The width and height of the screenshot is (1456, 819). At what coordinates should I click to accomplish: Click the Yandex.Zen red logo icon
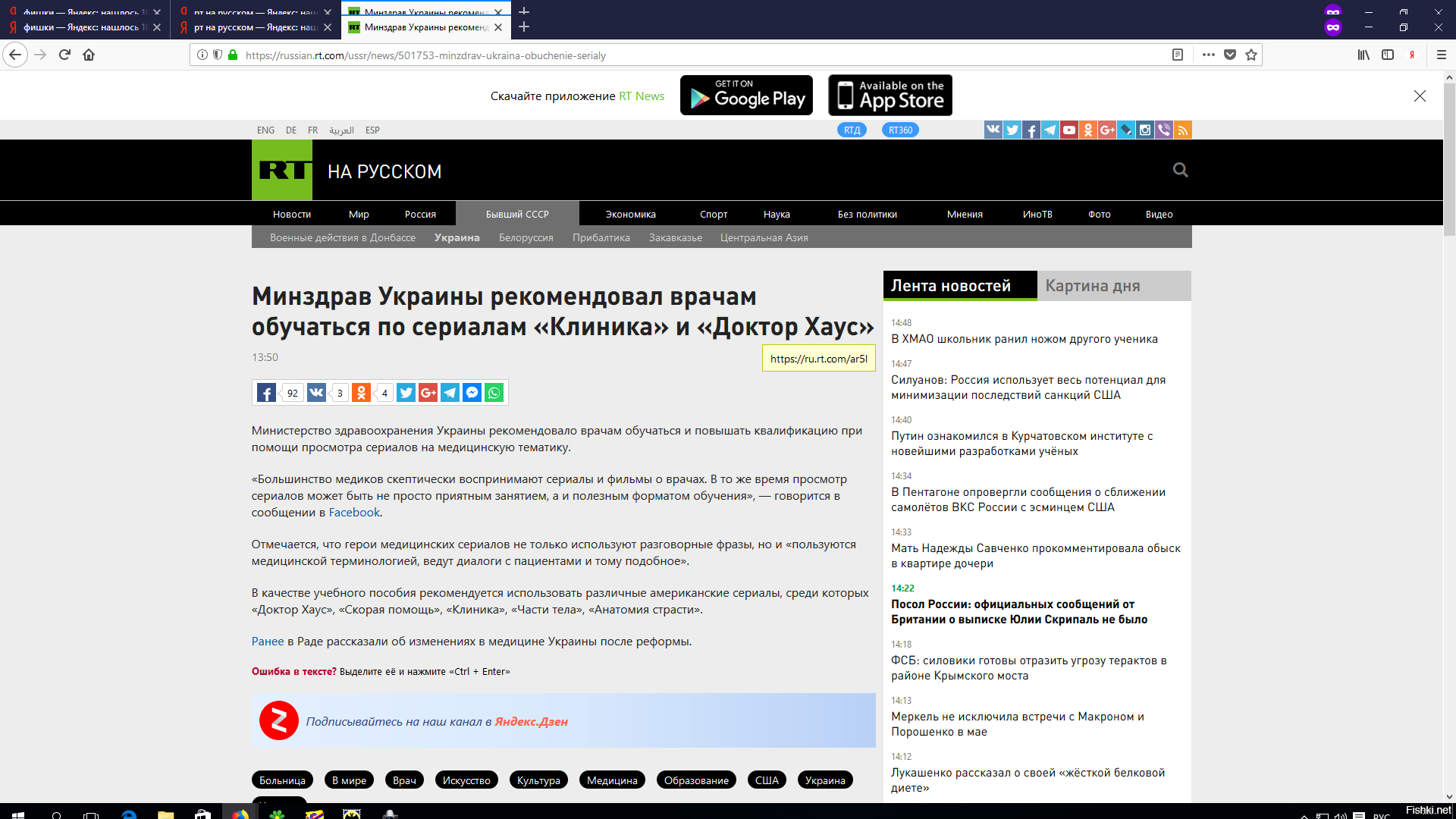(x=278, y=720)
